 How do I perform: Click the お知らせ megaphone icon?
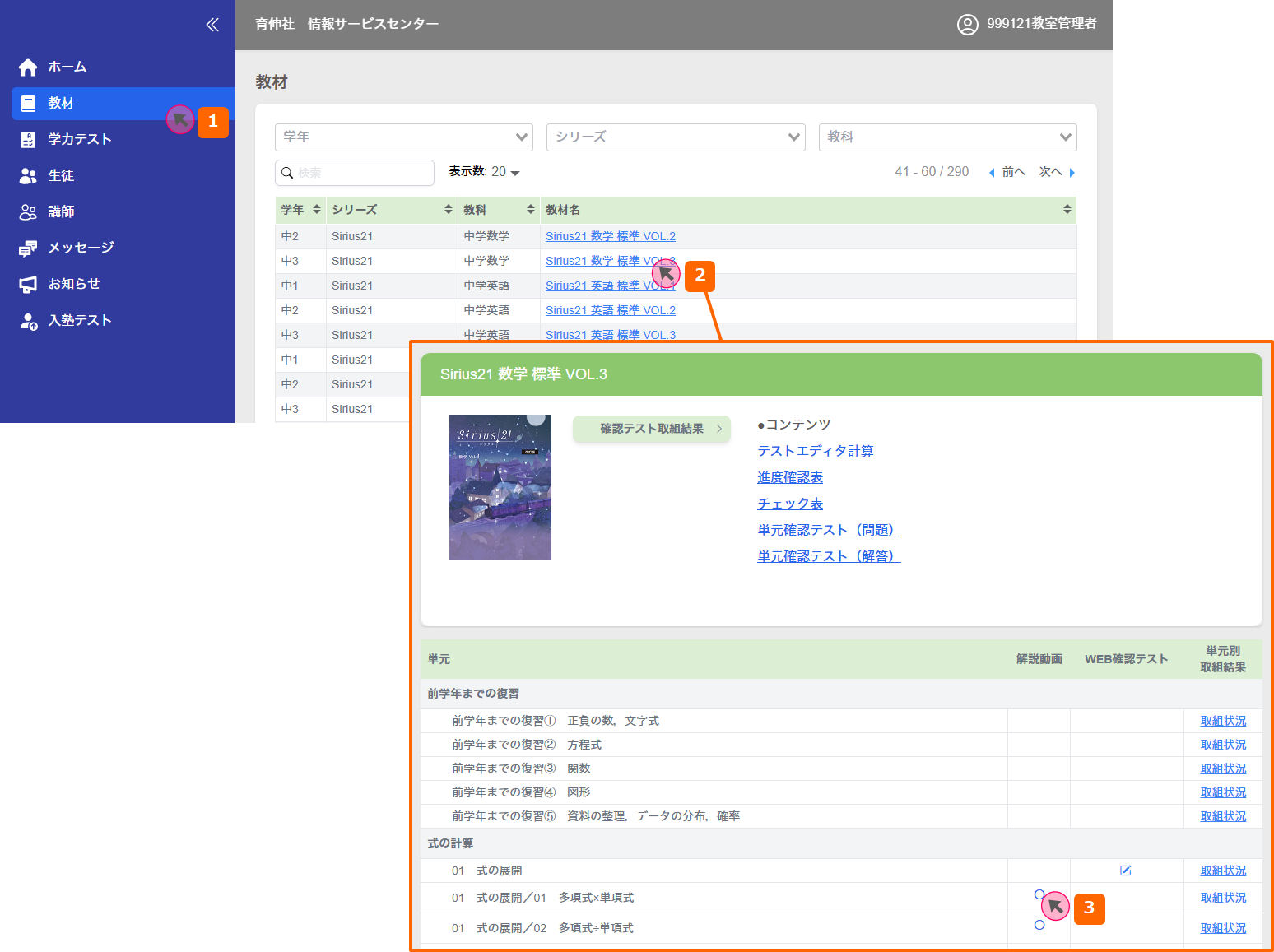point(28,285)
